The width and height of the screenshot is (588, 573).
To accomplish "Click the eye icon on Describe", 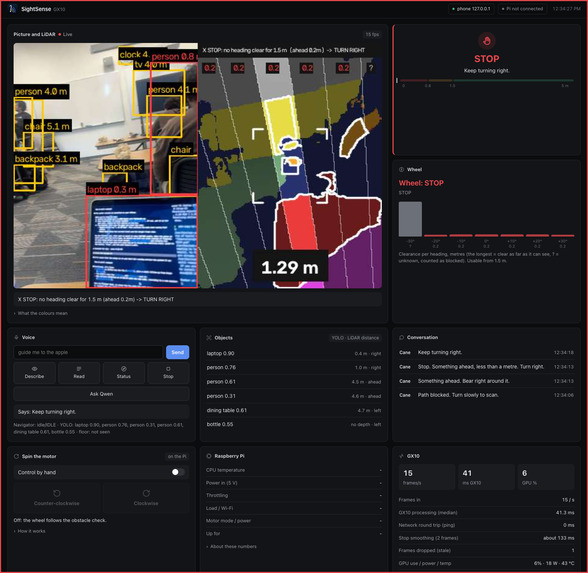I will [x=34, y=369].
